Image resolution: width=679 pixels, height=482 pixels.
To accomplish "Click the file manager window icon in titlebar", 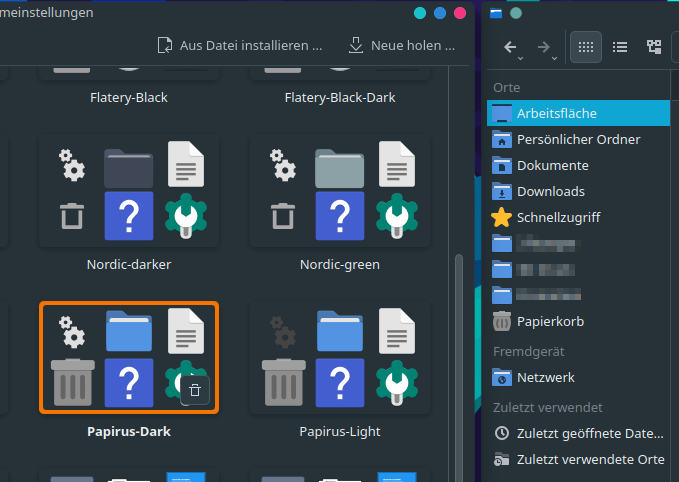I will 496,13.
